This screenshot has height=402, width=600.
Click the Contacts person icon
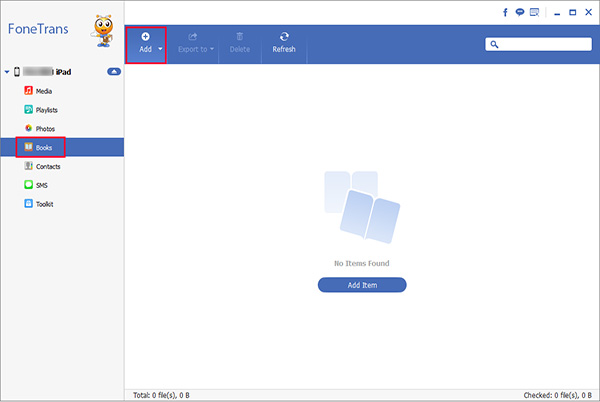(x=28, y=166)
